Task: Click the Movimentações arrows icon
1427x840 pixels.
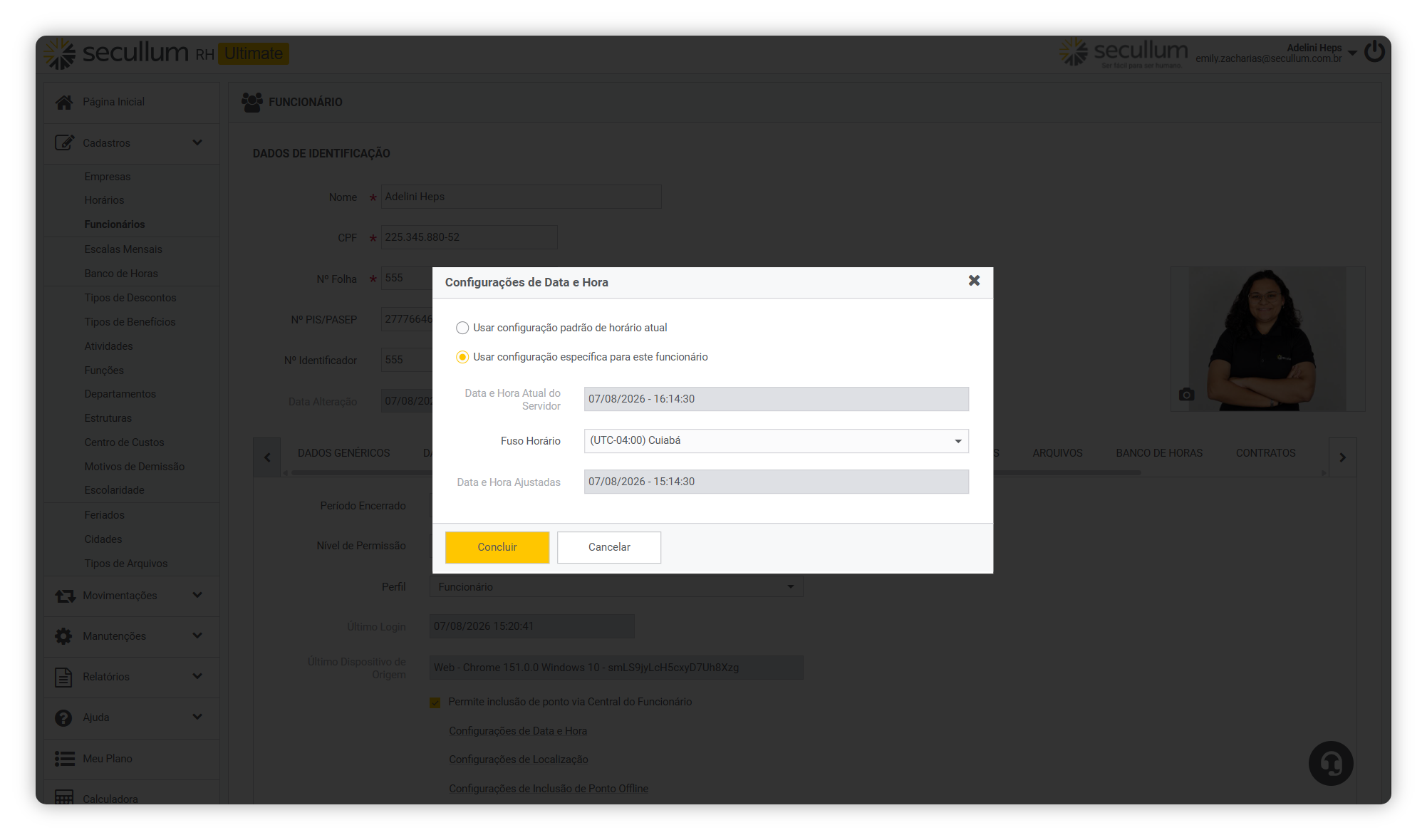Action: point(65,596)
